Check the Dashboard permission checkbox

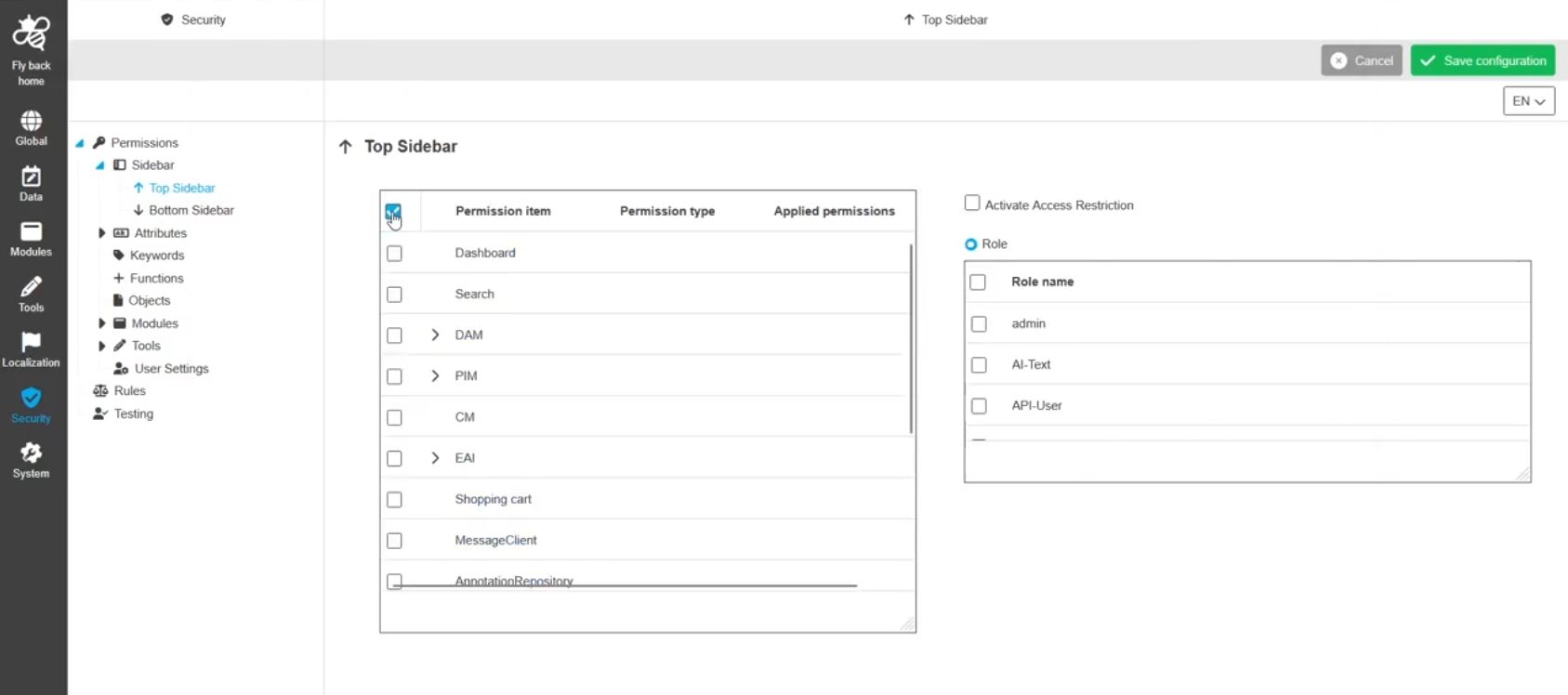click(394, 254)
